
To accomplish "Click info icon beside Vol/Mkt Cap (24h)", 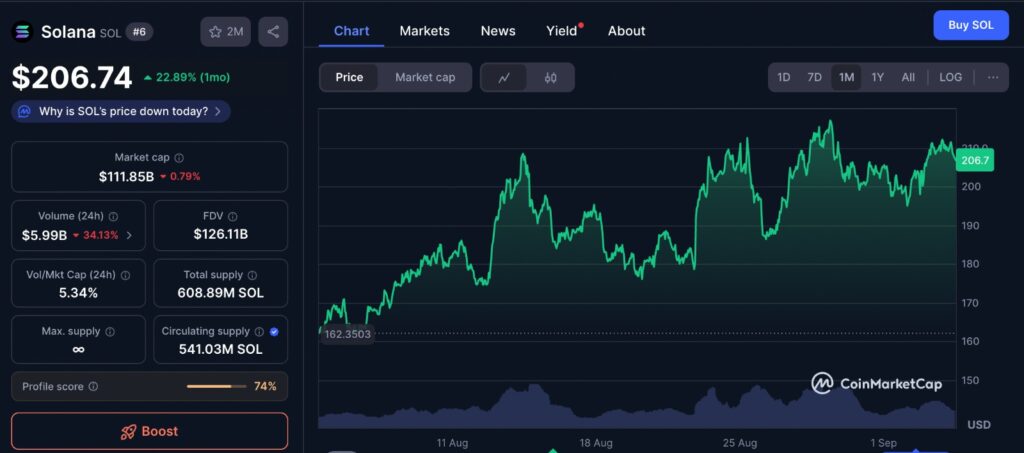I will pyautogui.click(x=125, y=275).
